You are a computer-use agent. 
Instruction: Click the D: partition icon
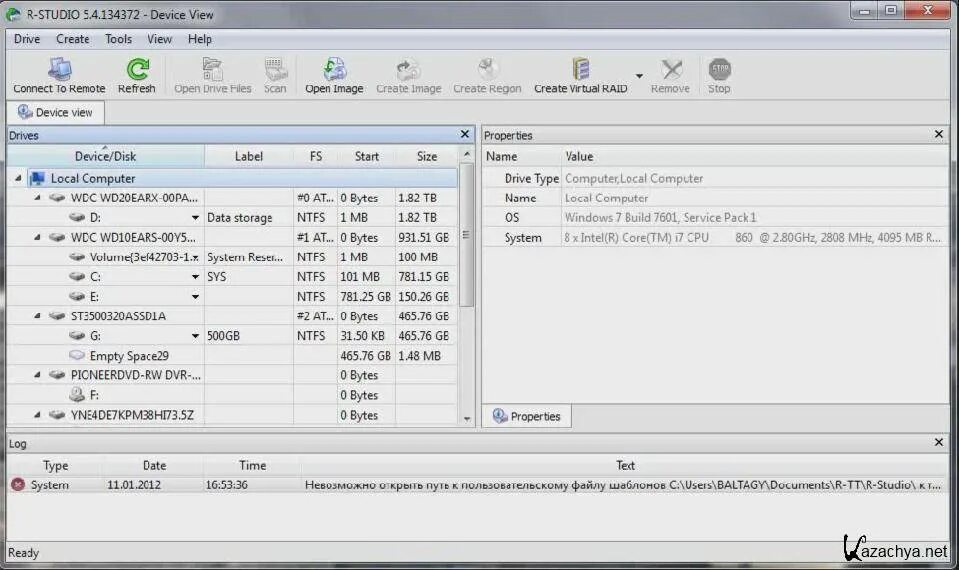click(76, 217)
